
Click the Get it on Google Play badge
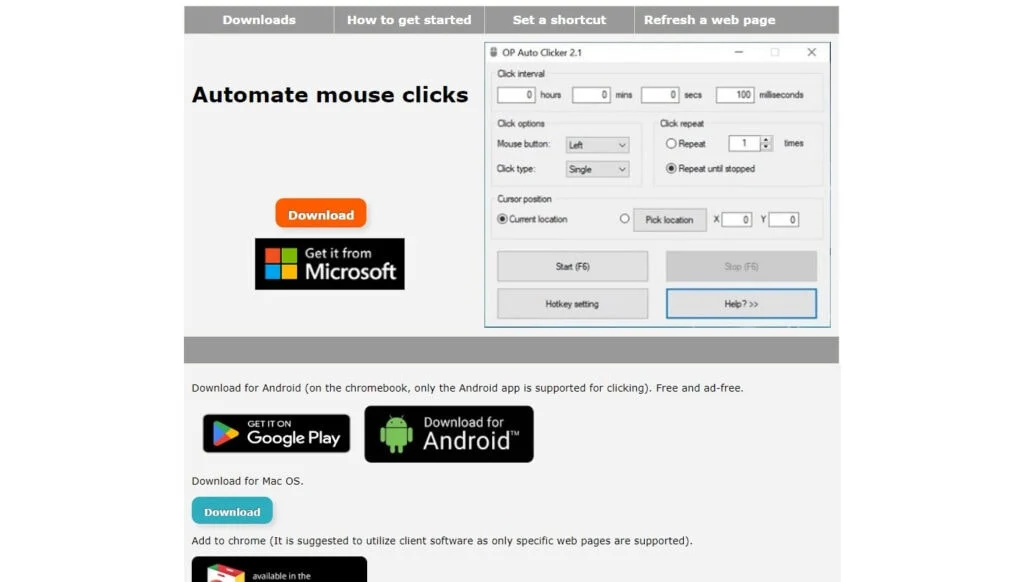coord(276,433)
